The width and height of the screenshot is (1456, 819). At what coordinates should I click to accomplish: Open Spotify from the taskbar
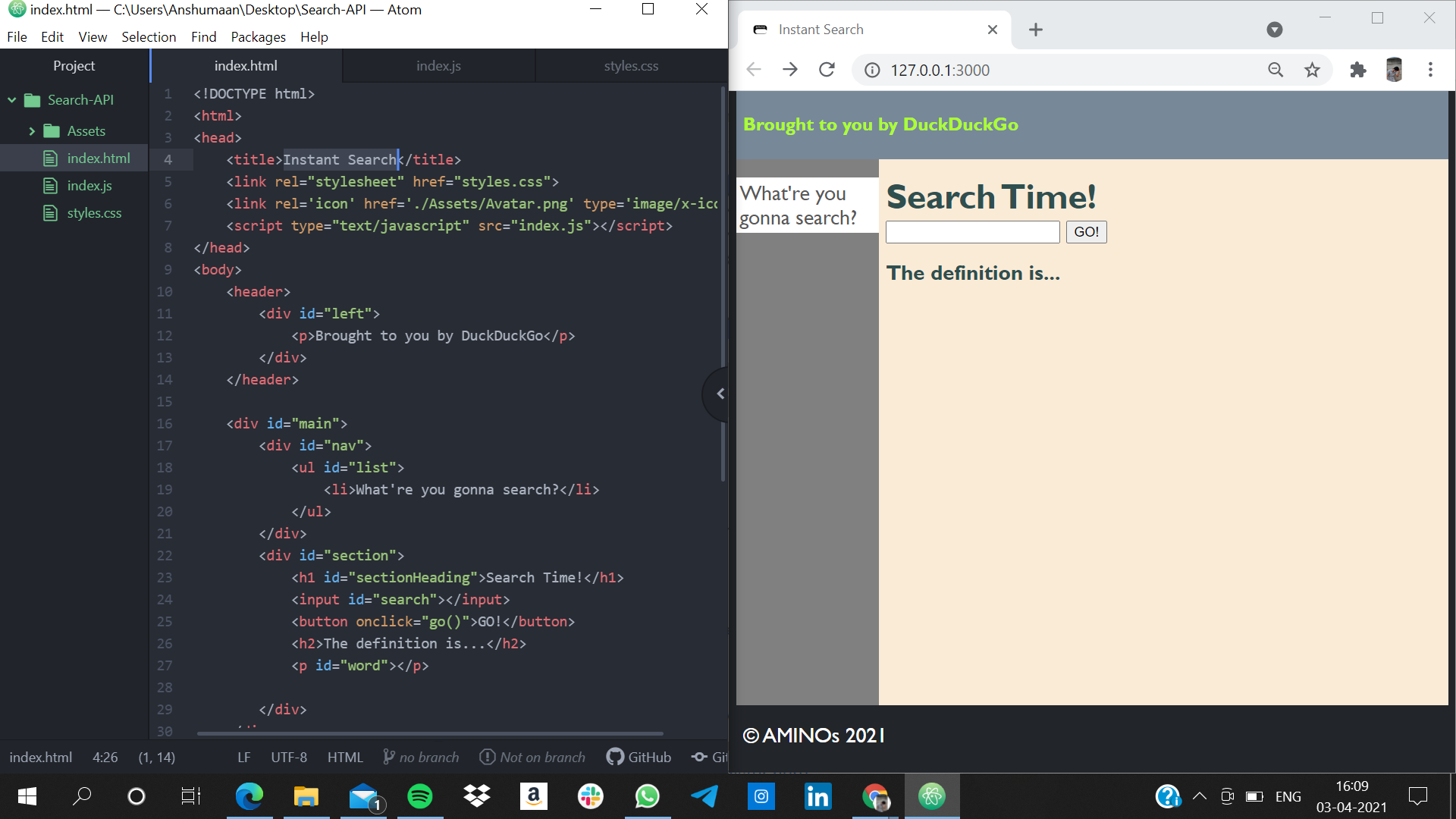pos(420,796)
